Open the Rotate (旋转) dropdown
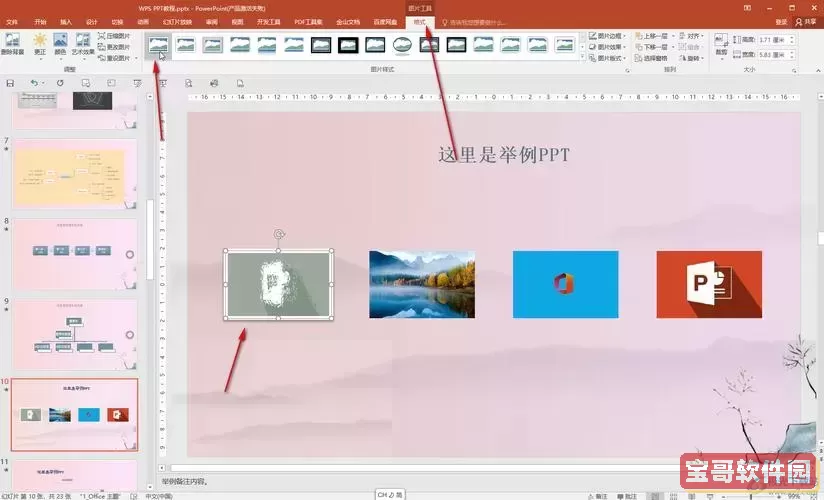The width and height of the screenshot is (824, 500). tap(691, 58)
